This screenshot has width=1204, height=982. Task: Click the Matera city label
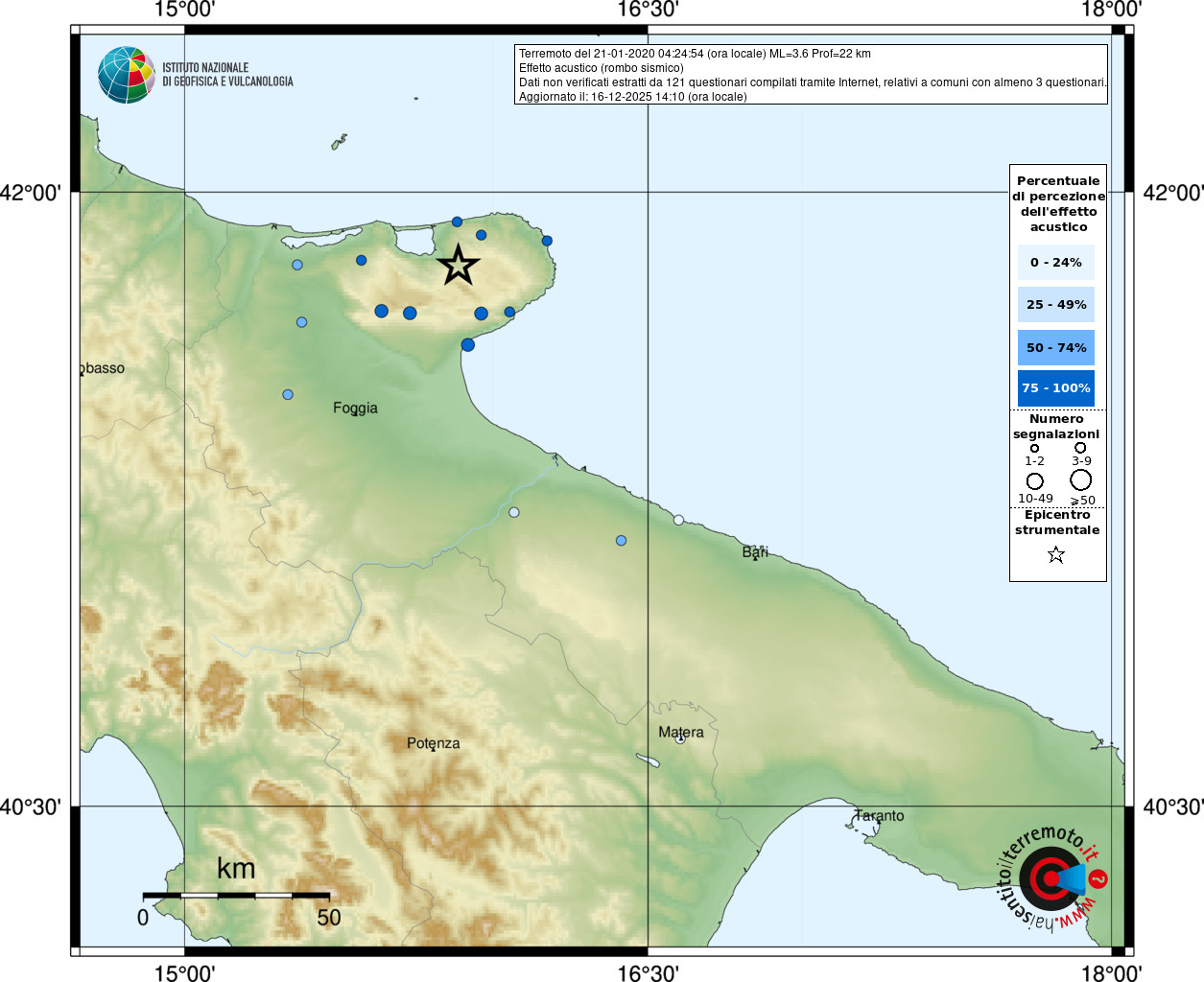[x=680, y=732]
